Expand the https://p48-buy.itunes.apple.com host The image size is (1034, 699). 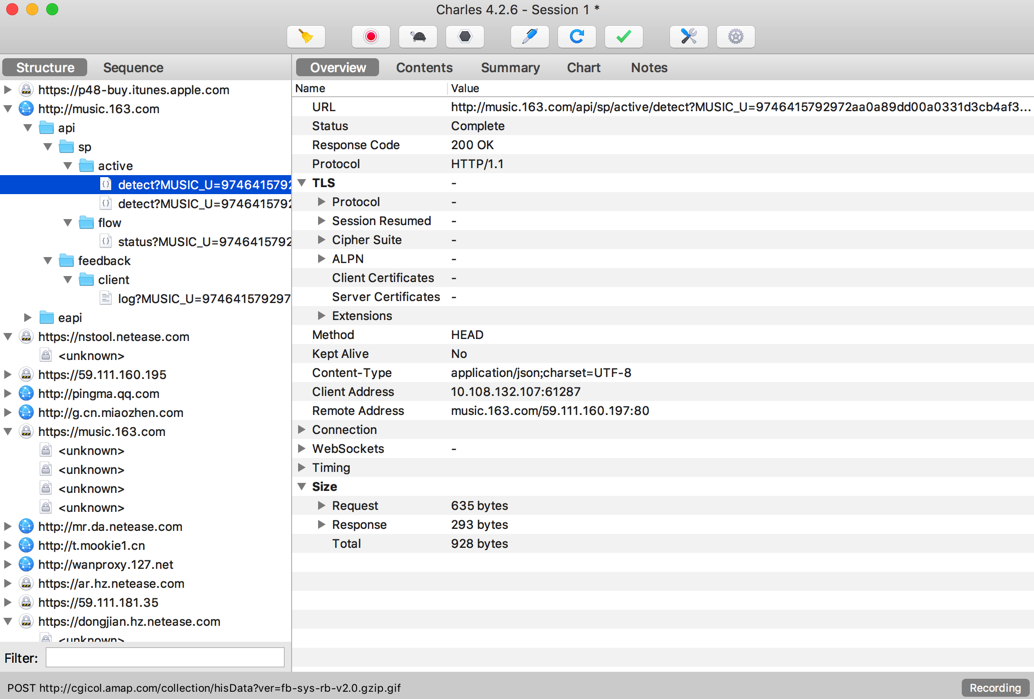pyautogui.click(x=8, y=90)
